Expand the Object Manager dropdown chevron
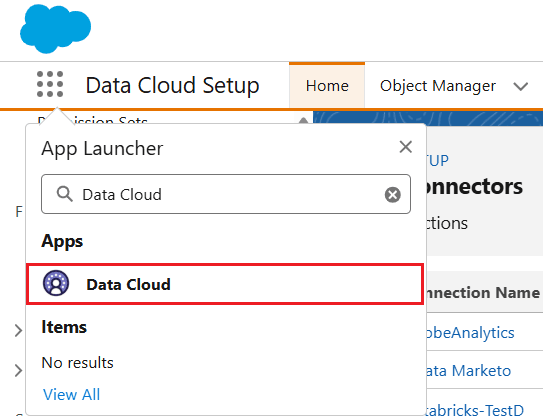The width and height of the screenshot is (543, 416). click(520, 86)
